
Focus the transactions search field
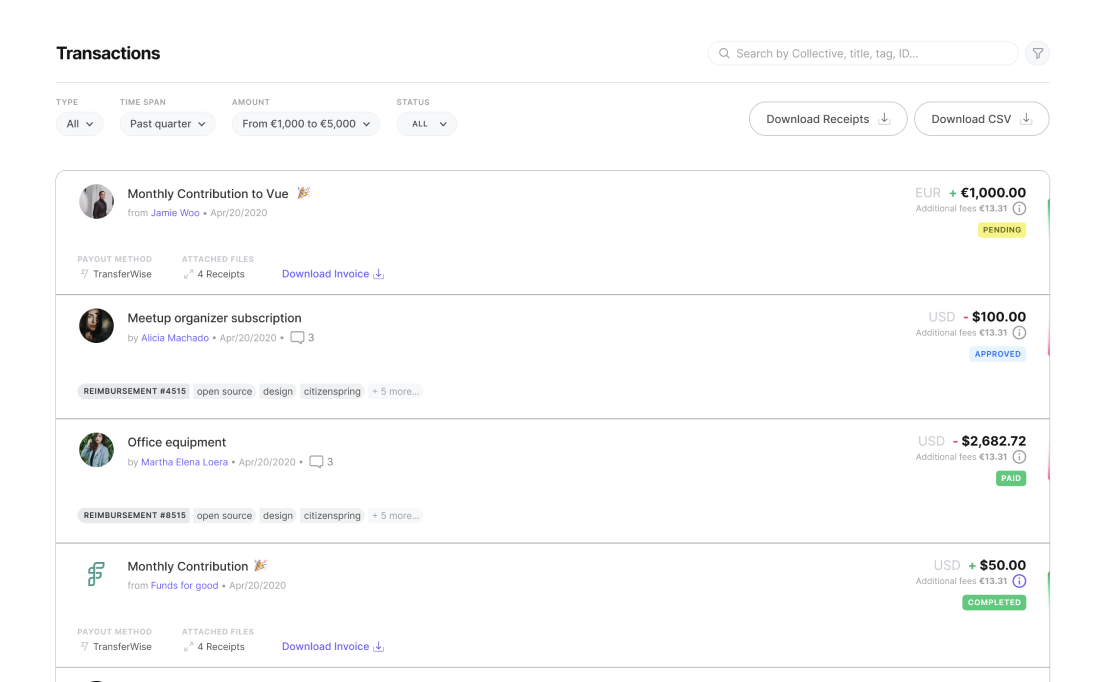863,54
